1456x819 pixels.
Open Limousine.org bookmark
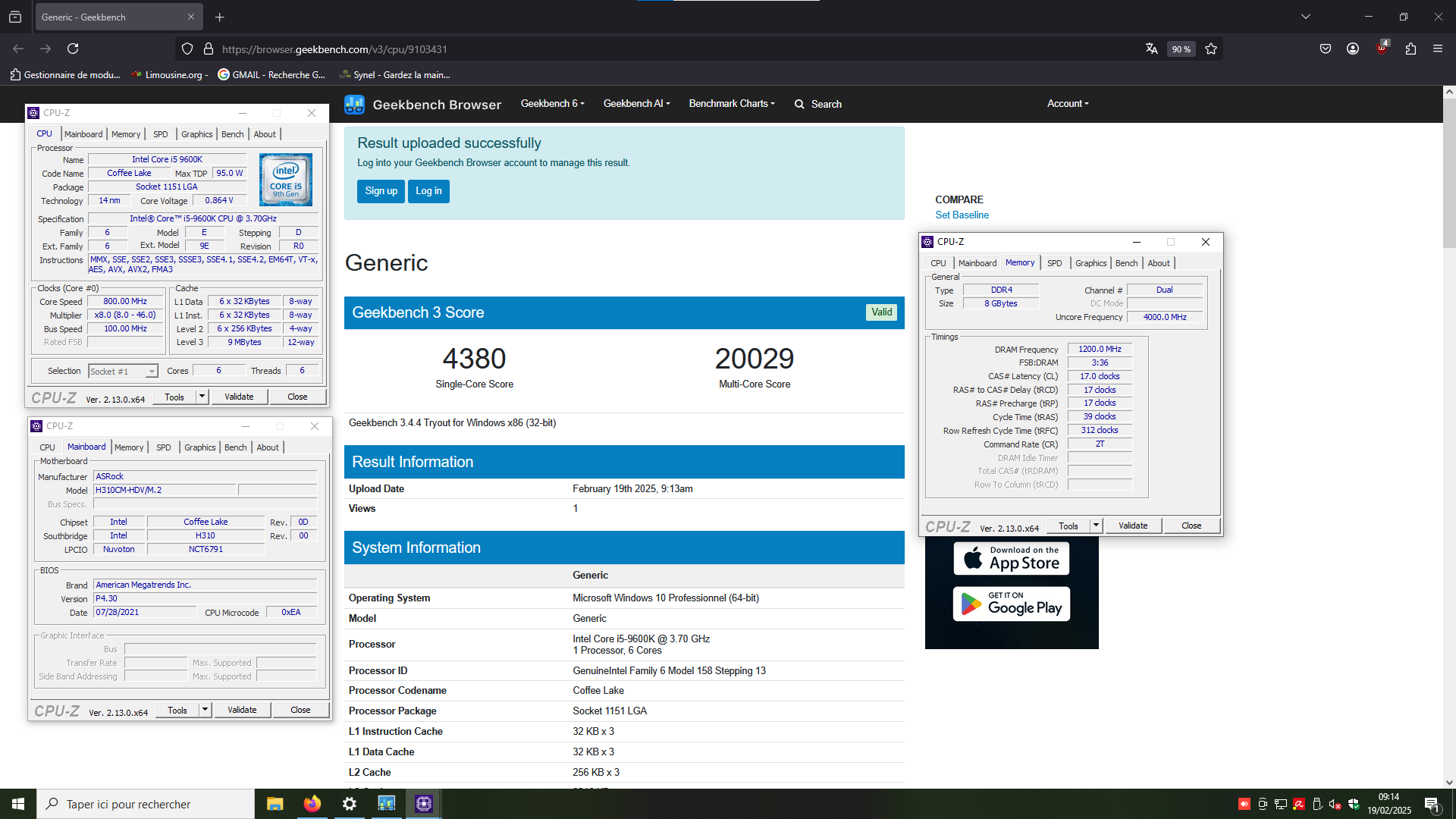click(x=169, y=74)
